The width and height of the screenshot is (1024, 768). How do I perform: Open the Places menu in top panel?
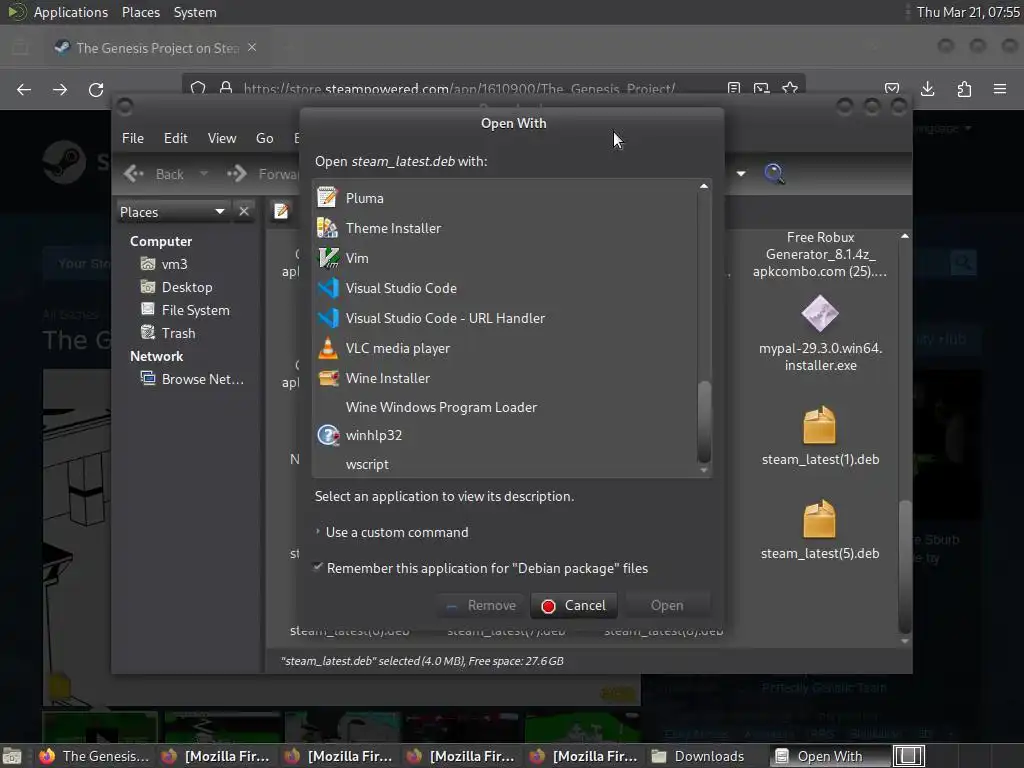[141, 12]
